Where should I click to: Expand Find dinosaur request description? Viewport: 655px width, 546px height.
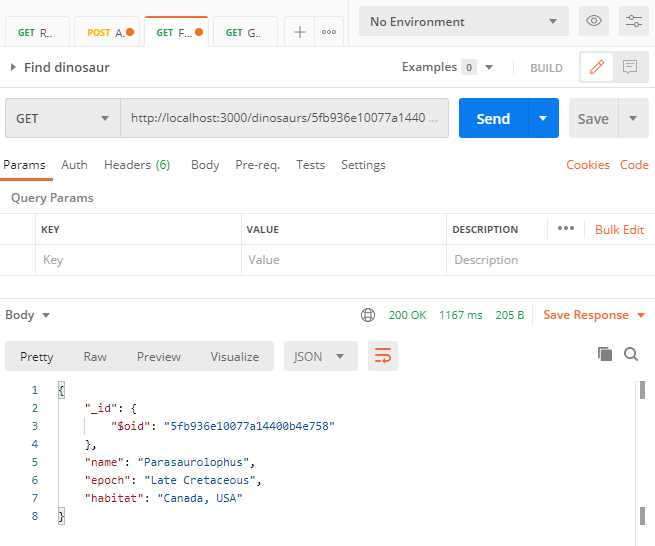point(13,67)
